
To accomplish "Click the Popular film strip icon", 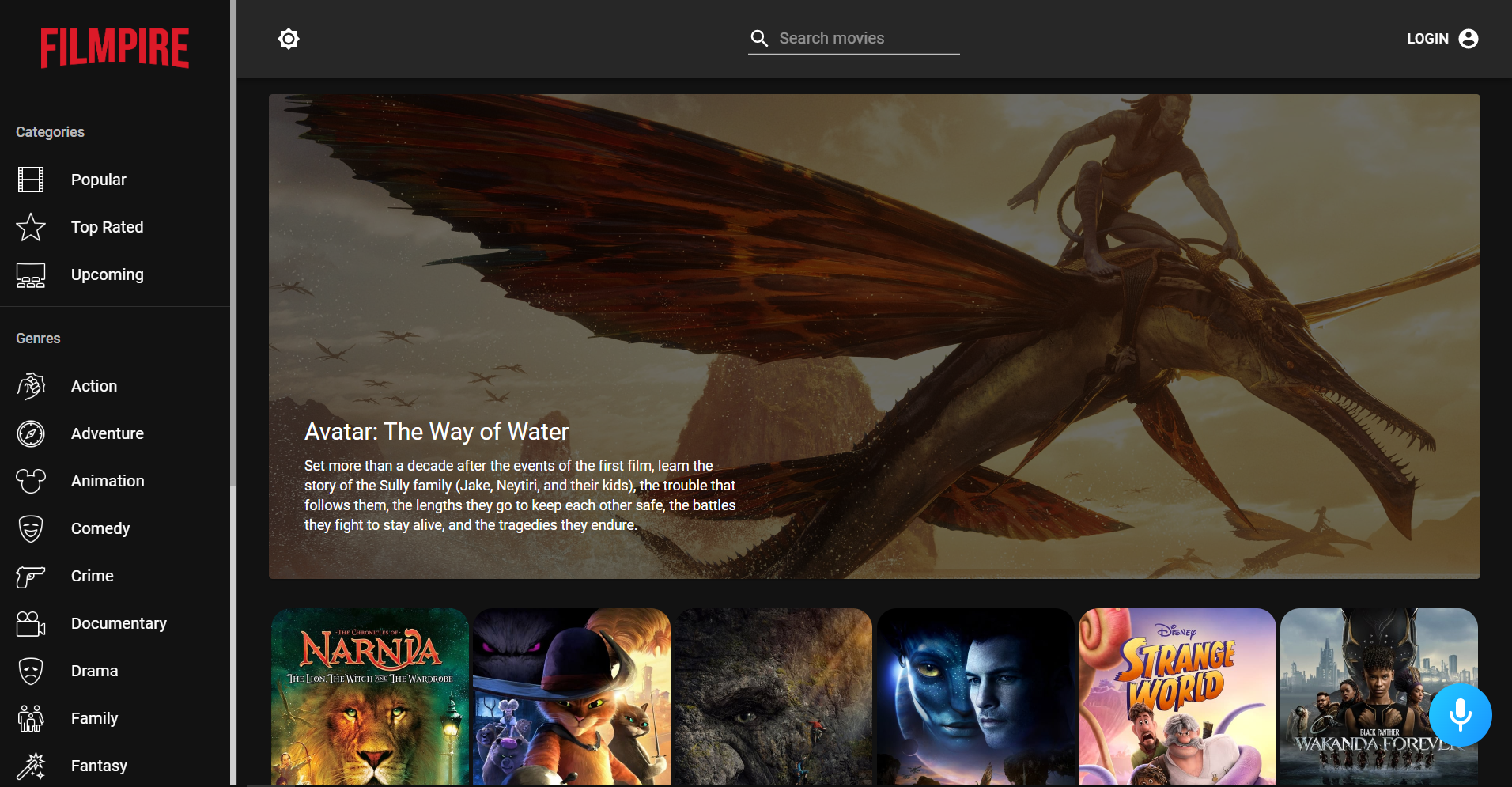I will click(31, 180).
